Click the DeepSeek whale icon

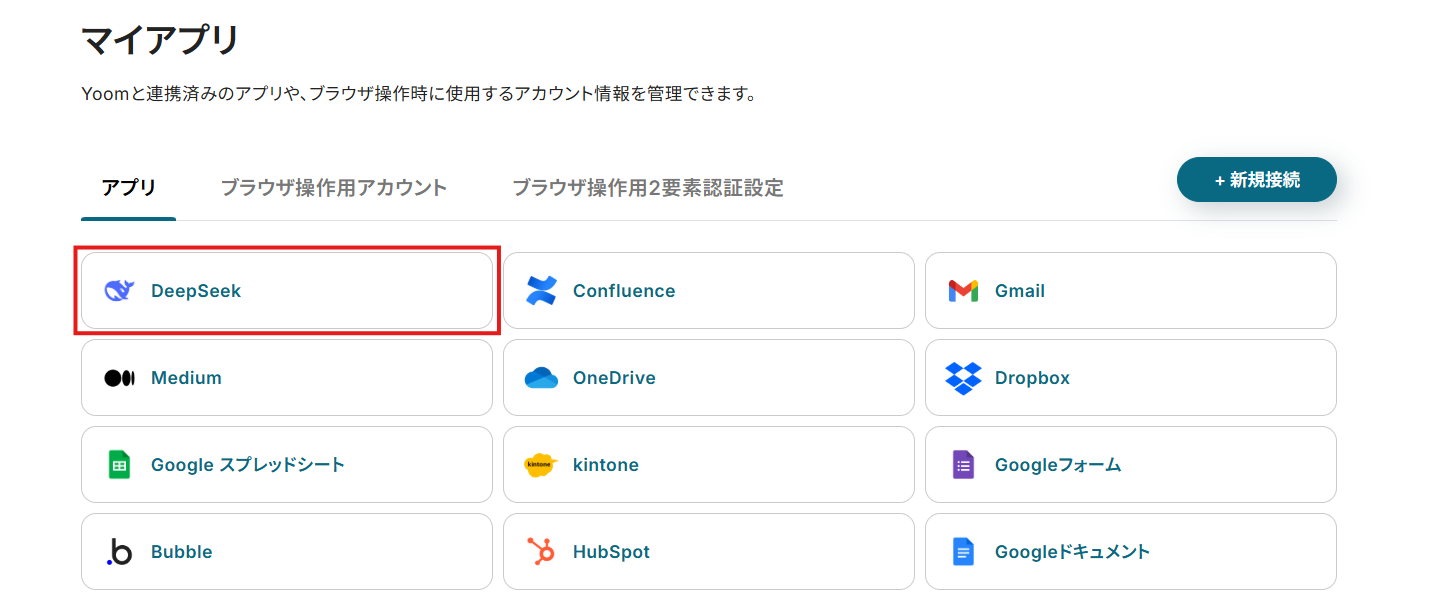tap(119, 291)
